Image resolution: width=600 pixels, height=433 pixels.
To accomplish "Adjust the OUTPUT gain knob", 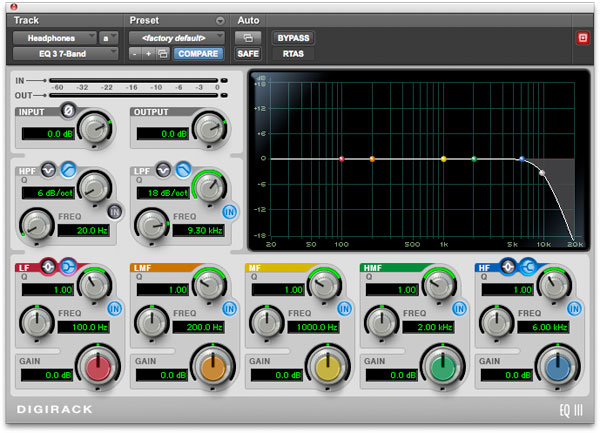I will click(x=209, y=129).
